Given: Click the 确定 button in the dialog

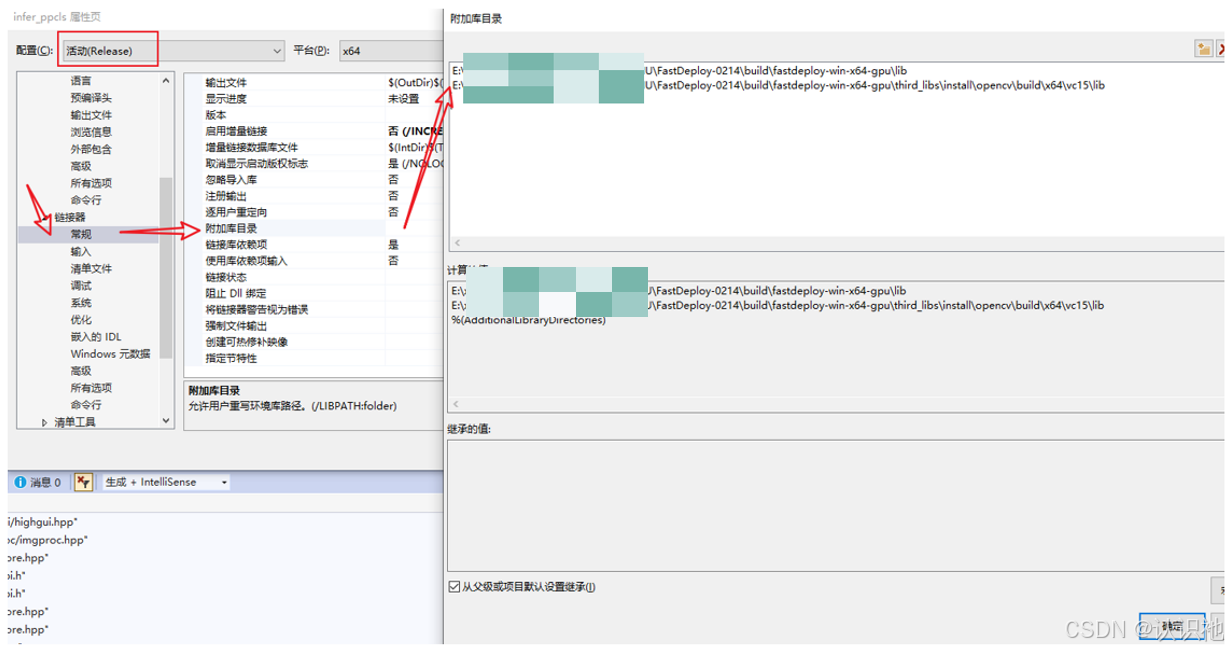Looking at the screenshot, I should (x=1172, y=626).
